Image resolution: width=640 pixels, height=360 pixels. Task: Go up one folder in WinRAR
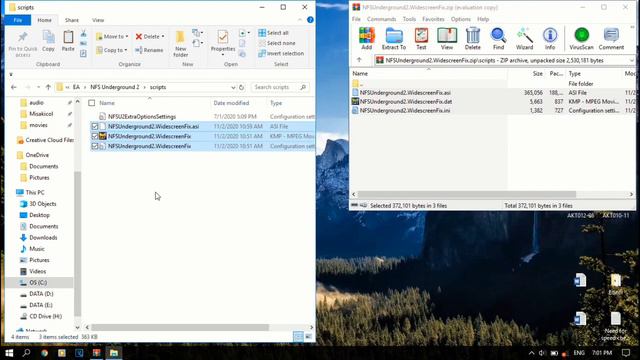click(x=359, y=60)
